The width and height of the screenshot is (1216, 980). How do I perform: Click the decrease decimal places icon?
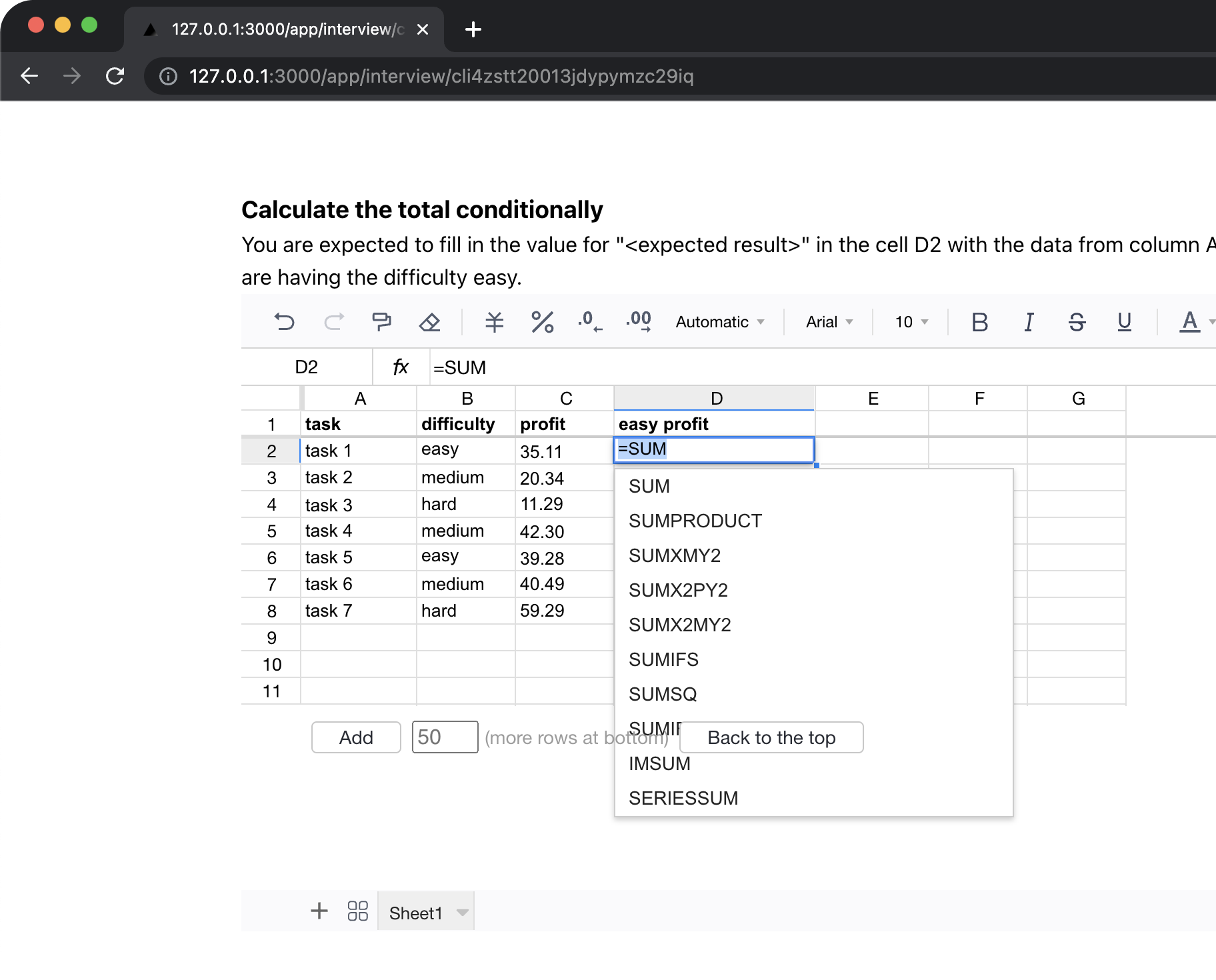coord(589,322)
